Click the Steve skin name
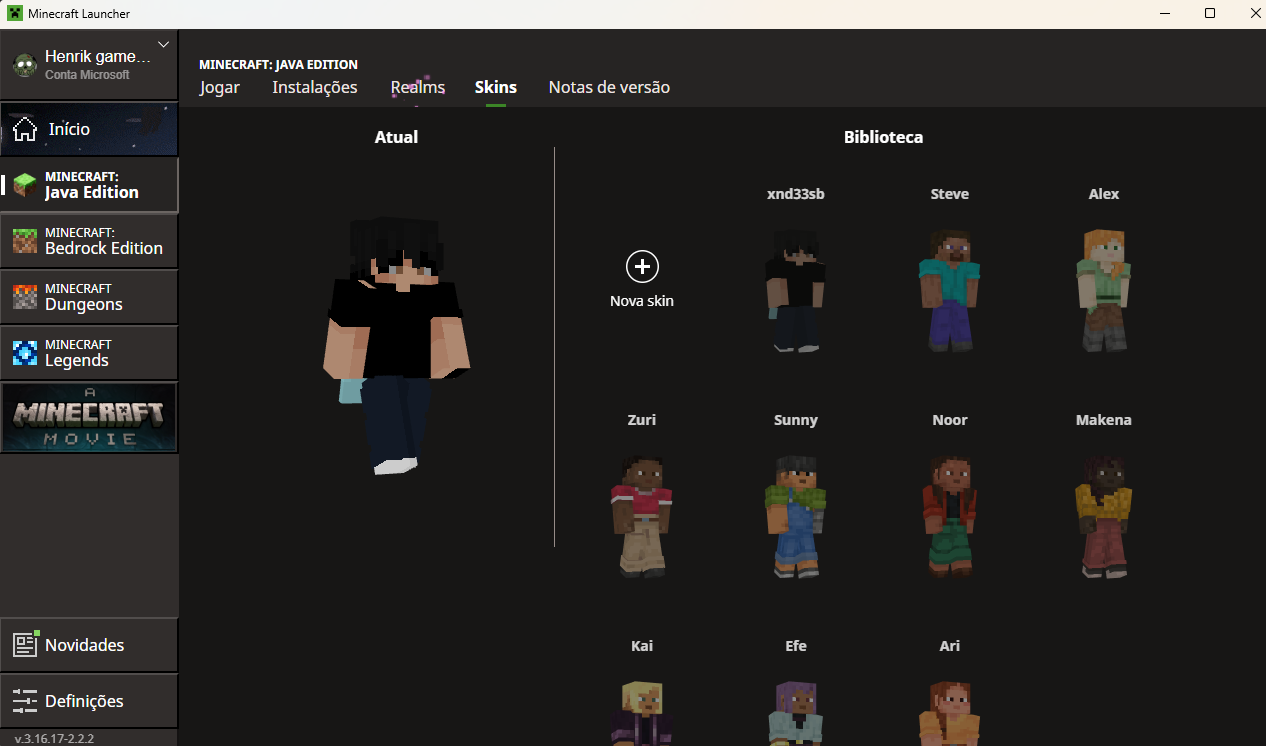1266x746 pixels. click(950, 194)
